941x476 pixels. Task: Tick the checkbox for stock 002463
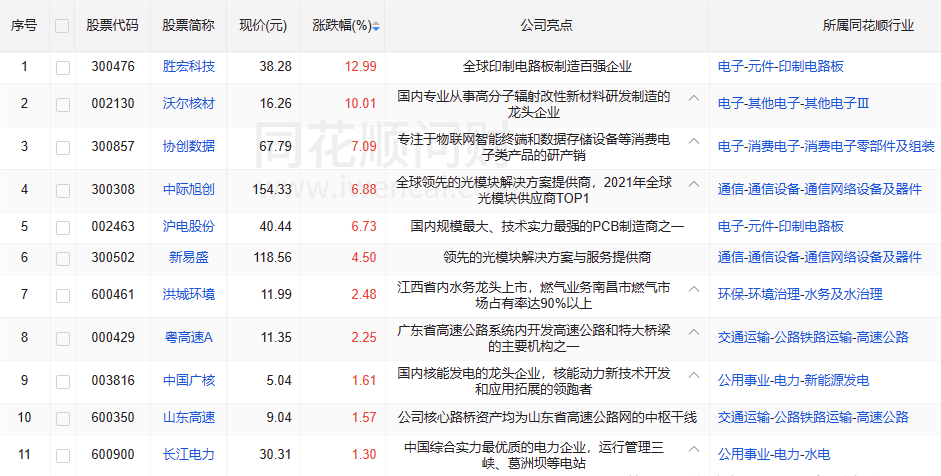coord(63,227)
